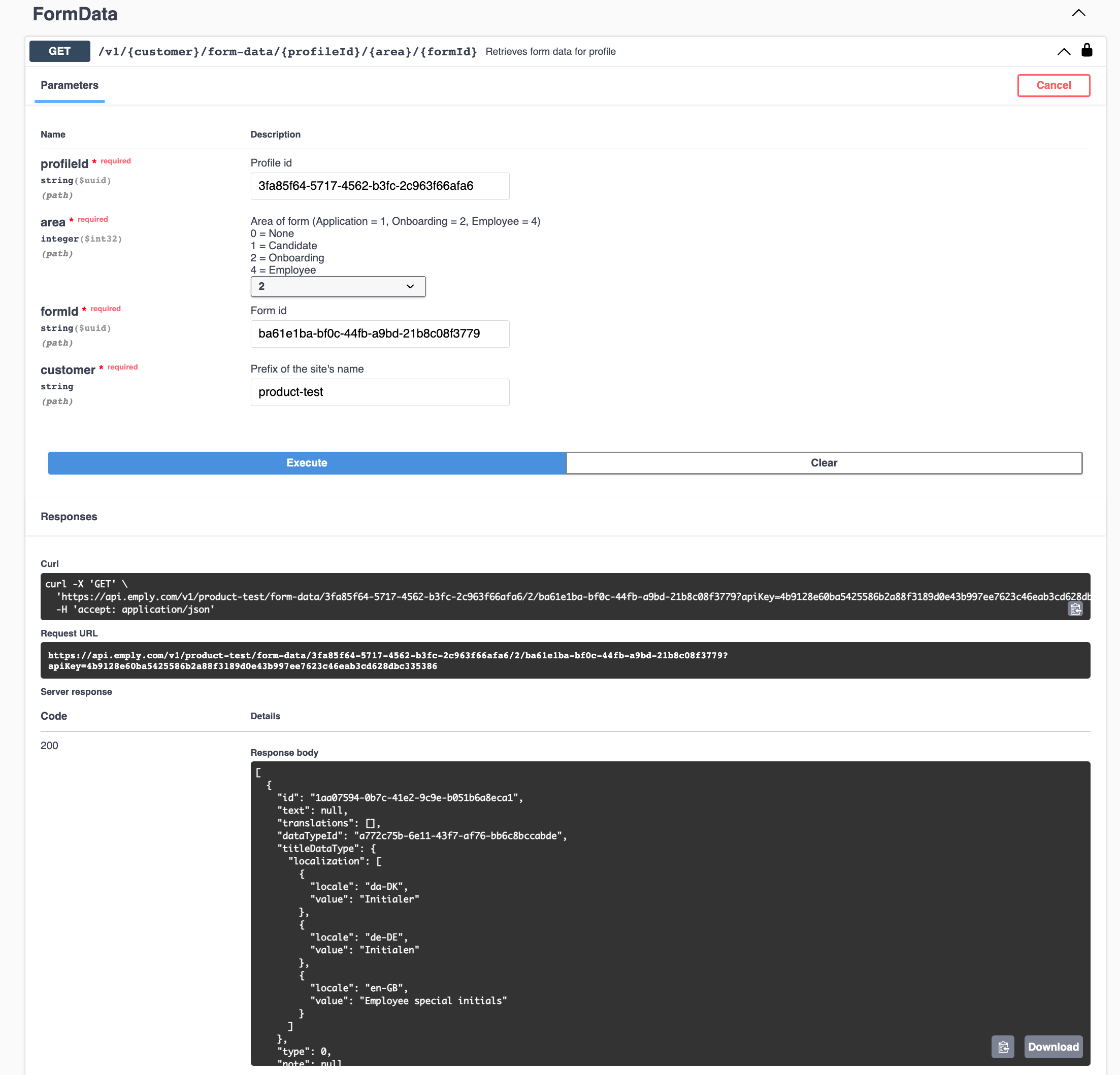Click the Clear button
1120x1075 pixels.
(823, 463)
